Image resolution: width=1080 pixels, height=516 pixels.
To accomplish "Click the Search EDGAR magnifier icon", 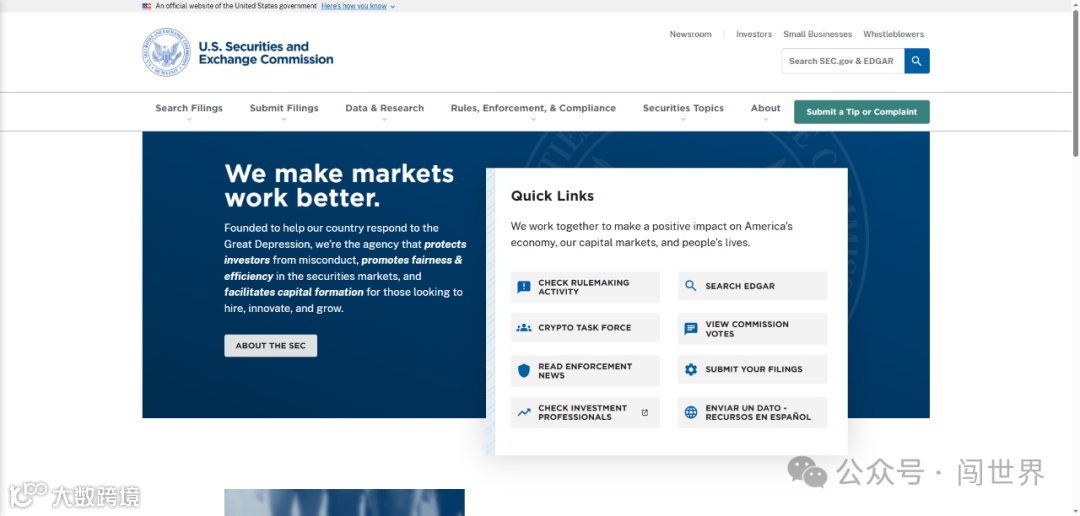I will click(x=691, y=286).
